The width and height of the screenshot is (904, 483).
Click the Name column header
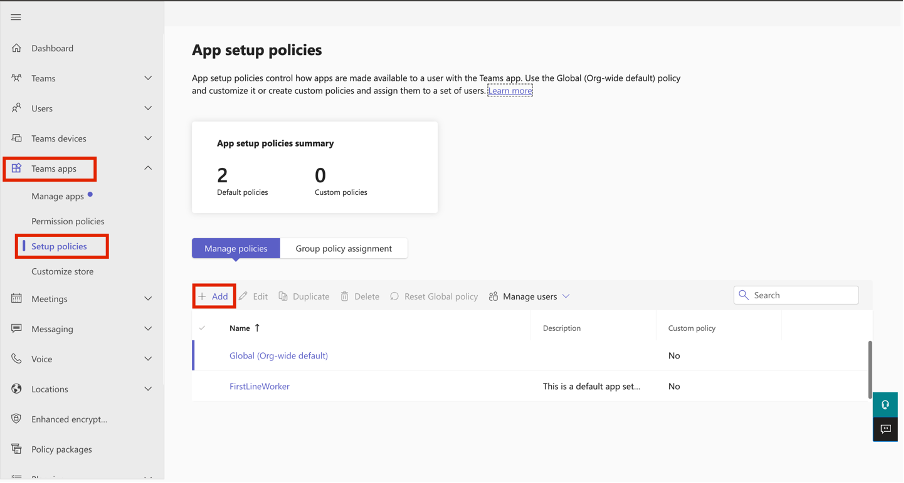[239, 328]
